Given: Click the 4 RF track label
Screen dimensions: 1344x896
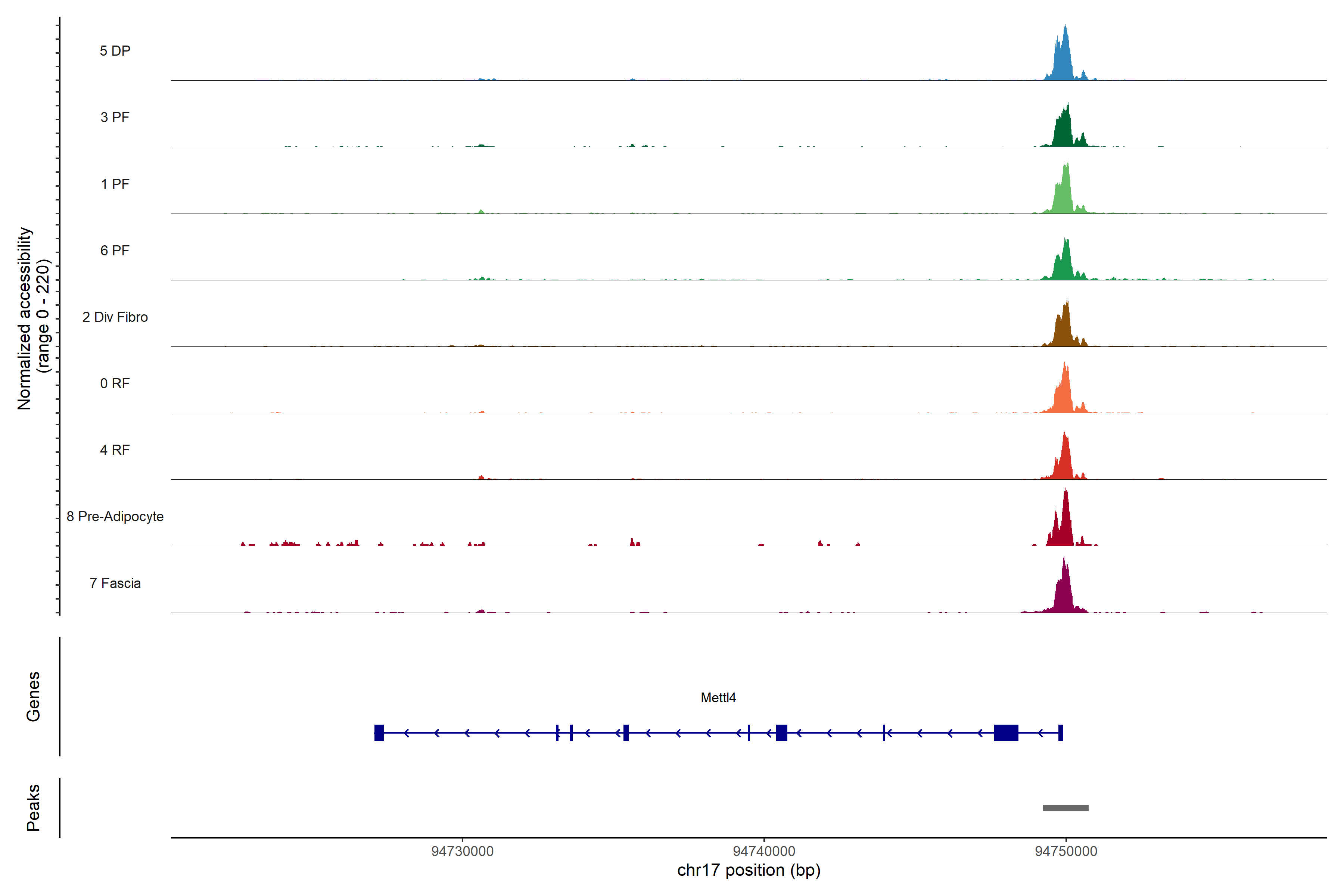Looking at the screenshot, I should (x=115, y=450).
